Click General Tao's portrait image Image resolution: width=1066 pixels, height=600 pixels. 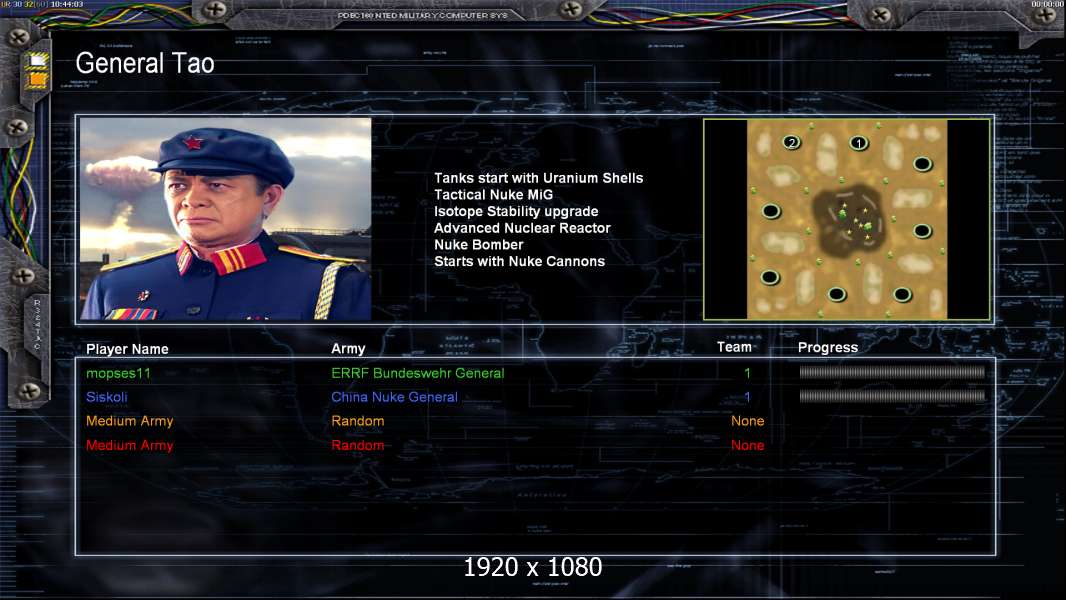[x=226, y=219]
